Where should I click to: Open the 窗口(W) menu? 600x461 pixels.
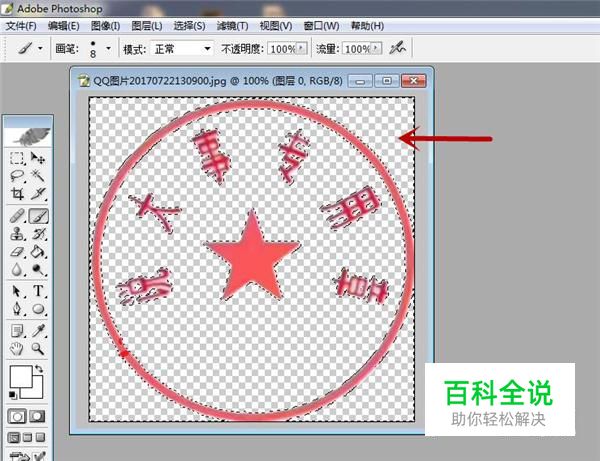coord(321,26)
